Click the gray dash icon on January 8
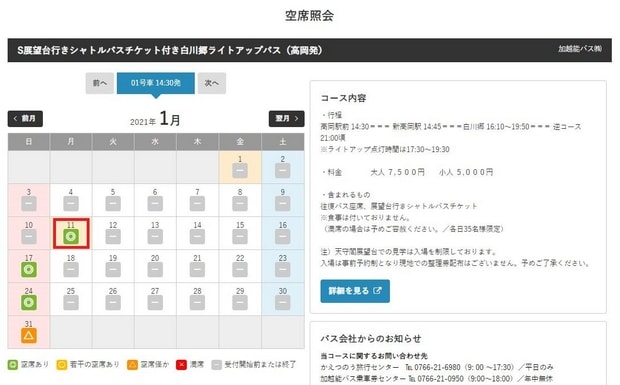Screen dimensions: 620x385 [240, 204]
